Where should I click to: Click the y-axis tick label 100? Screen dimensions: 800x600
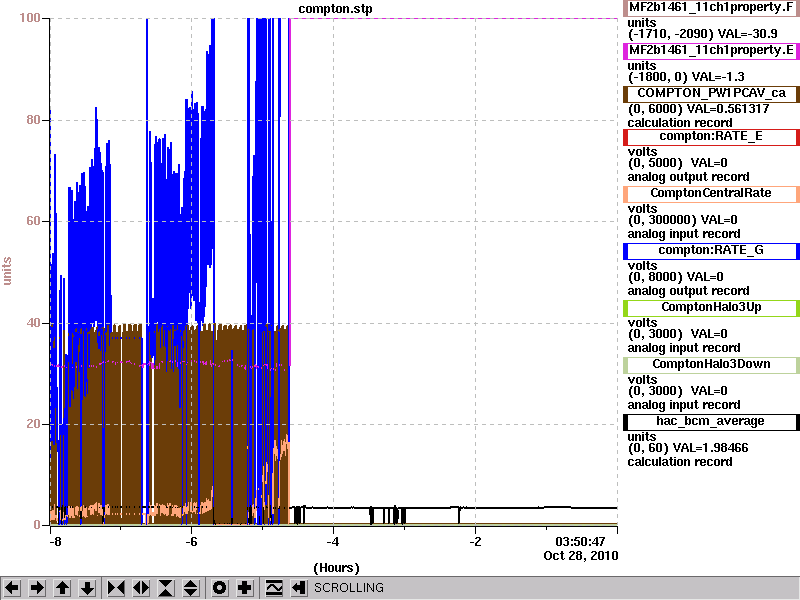(x=30, y=18)
